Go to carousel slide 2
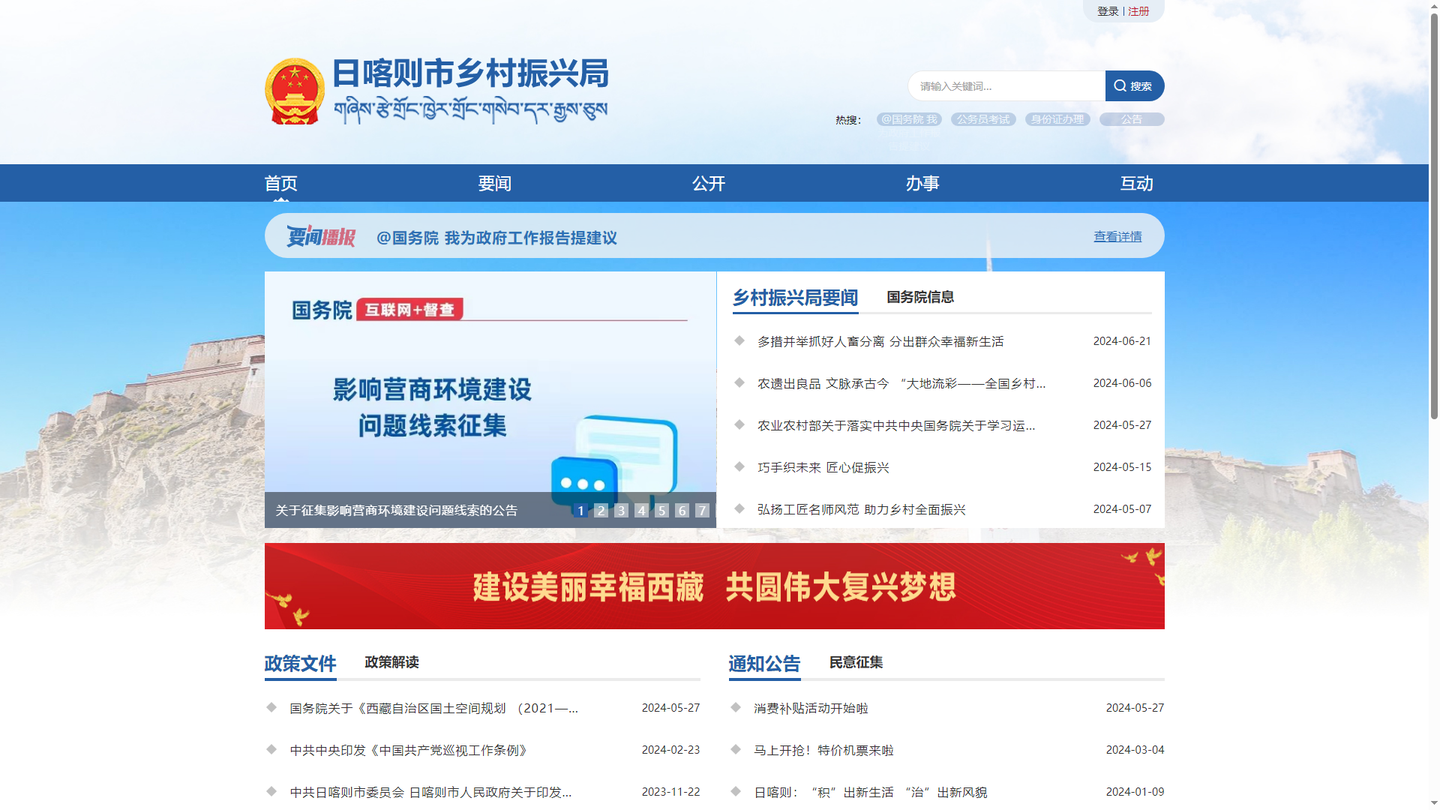Image resolution: width=1440 pixels, height=810 pixels. pos(601,510)
